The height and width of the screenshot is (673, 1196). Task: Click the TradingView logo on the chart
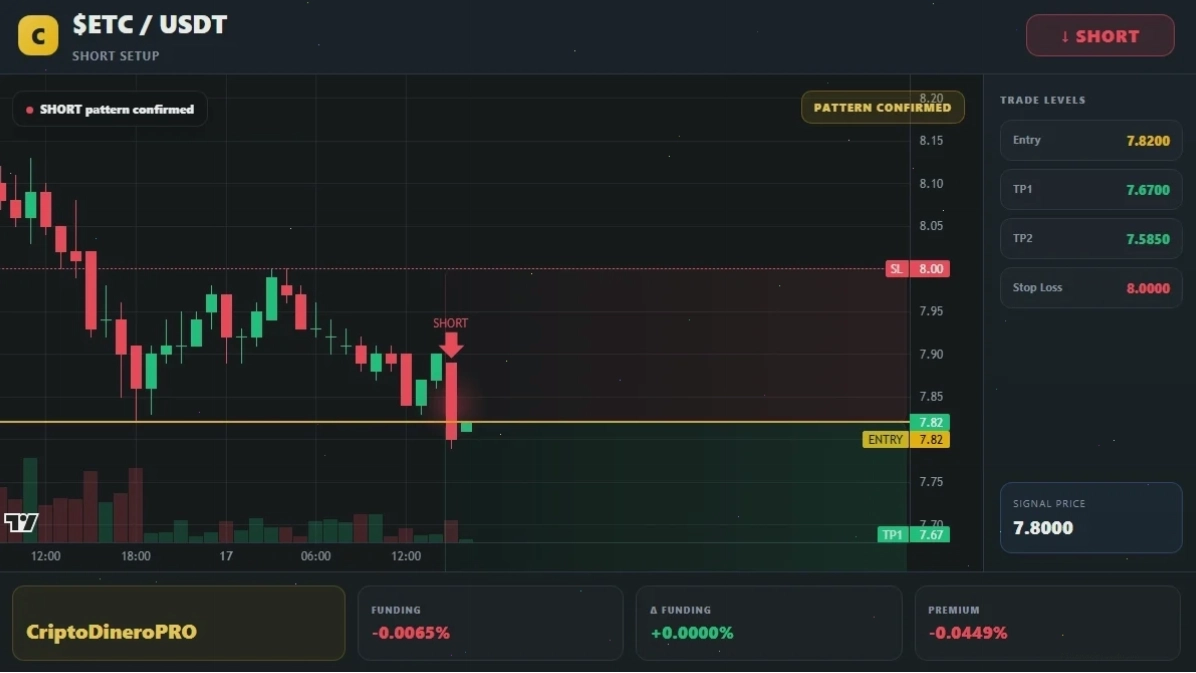[21, 523]
